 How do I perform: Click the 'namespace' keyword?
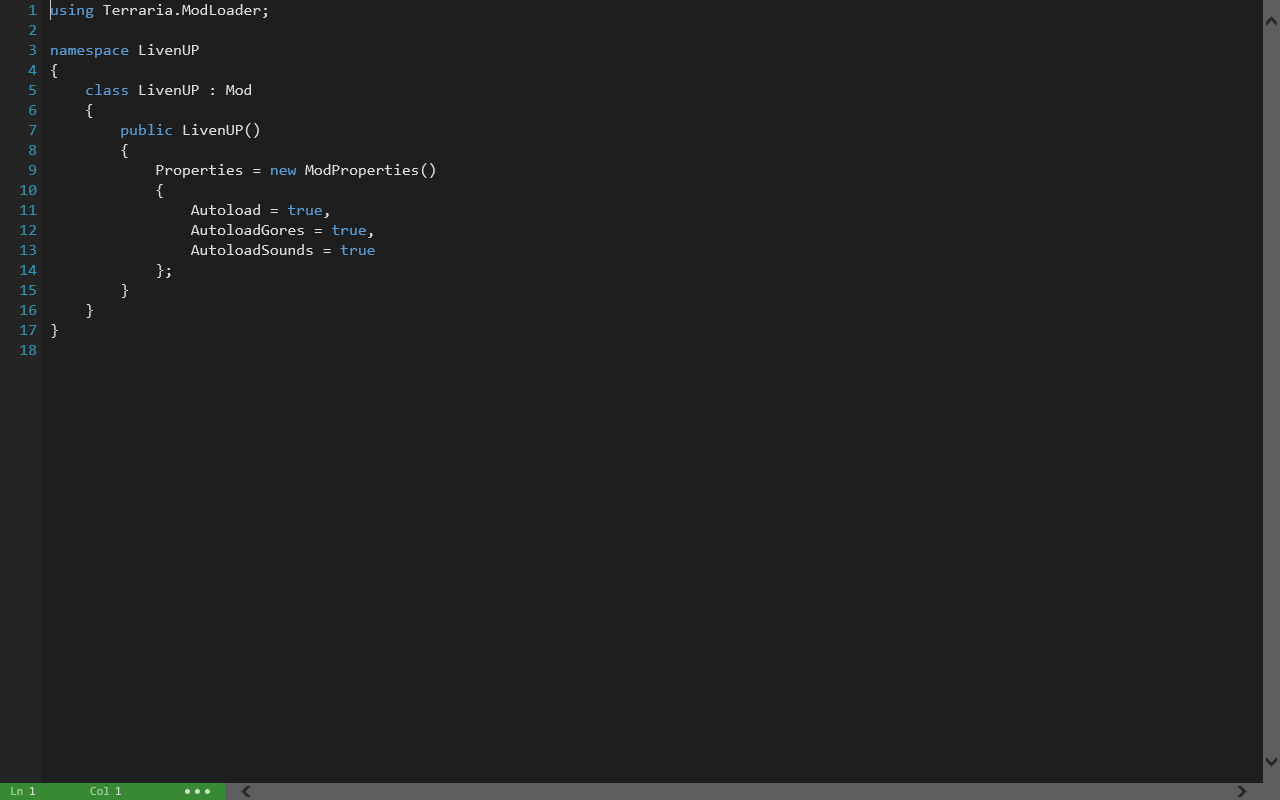click(x=89, y=51)
